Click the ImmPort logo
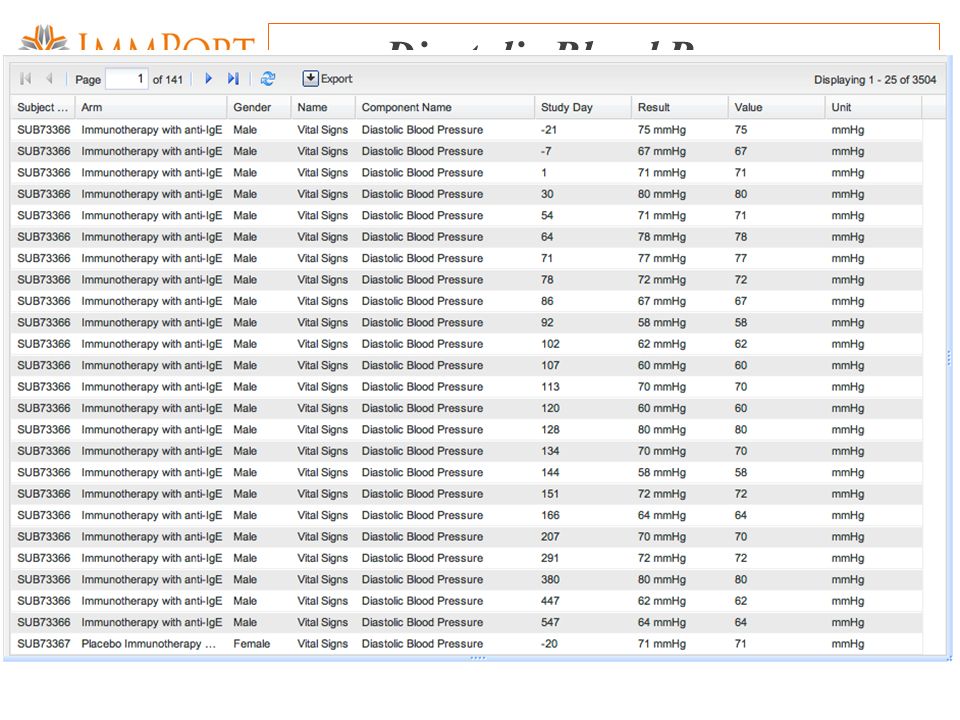Image resolution: width=960 pixels, height=720 pixels. [137, 38]
